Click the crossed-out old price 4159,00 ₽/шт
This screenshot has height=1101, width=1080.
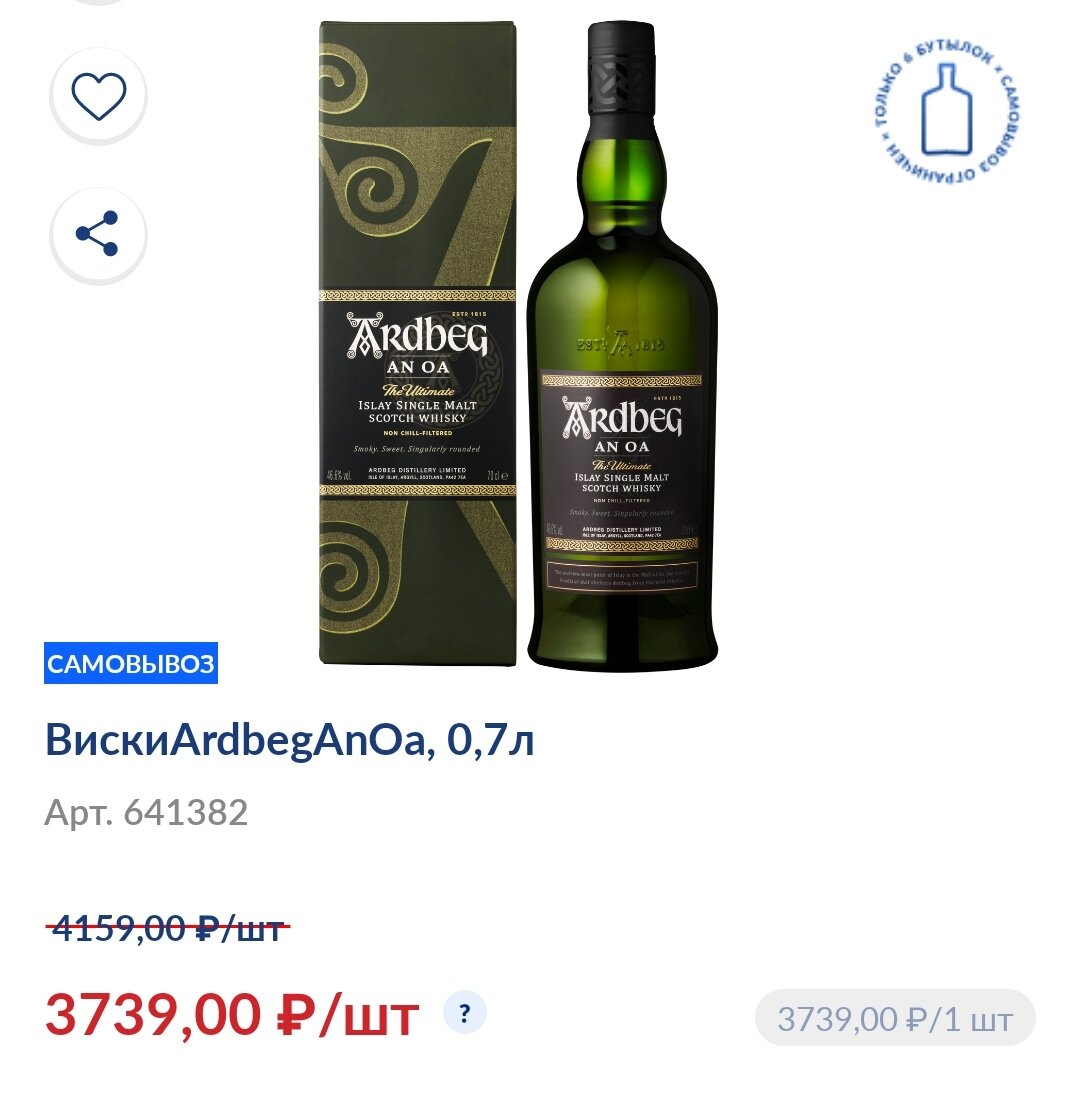tap(168, 928)
